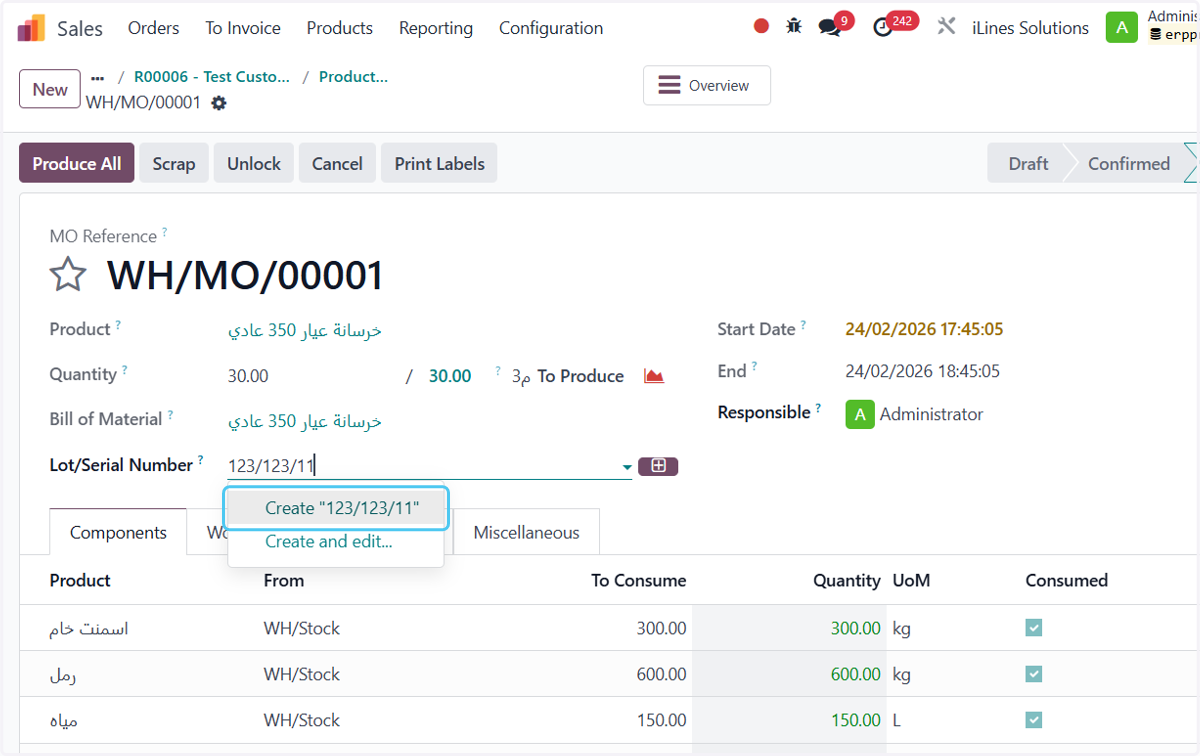This screenshot has height=756, width=1200.
Task: Click the red recording dot icon
Action: point(761,27)
